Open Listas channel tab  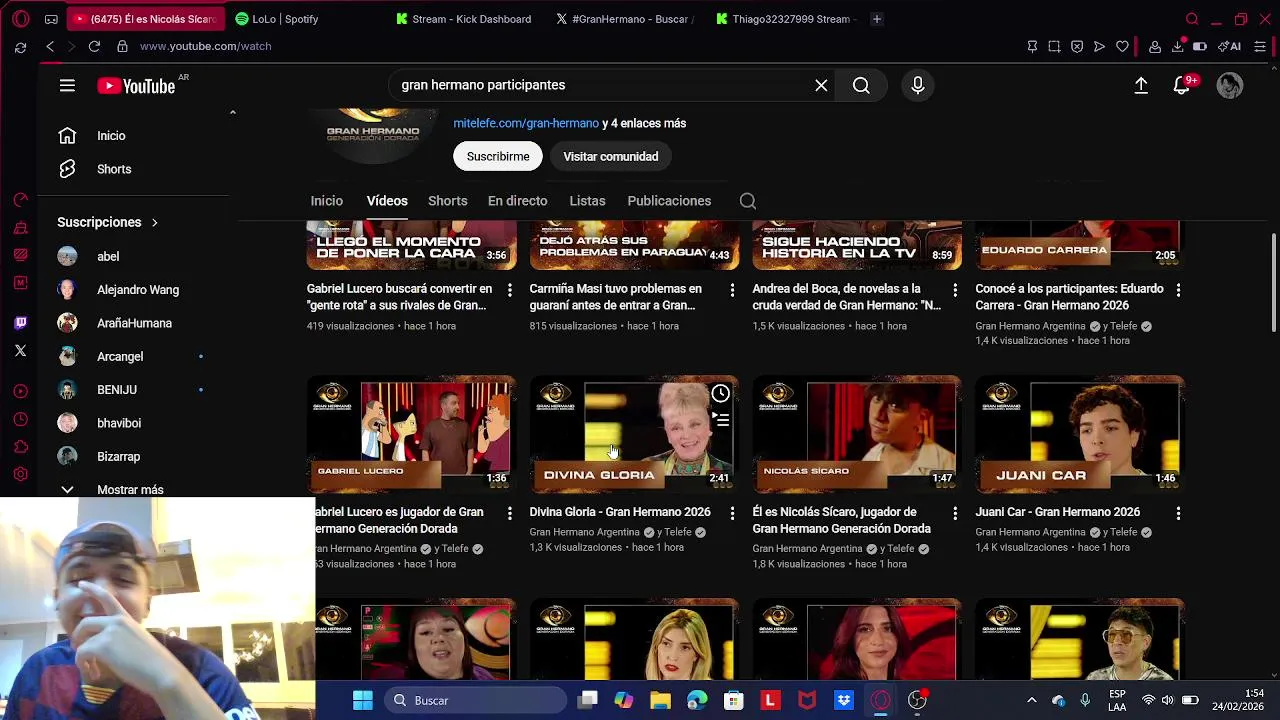[x=587, y=201]
